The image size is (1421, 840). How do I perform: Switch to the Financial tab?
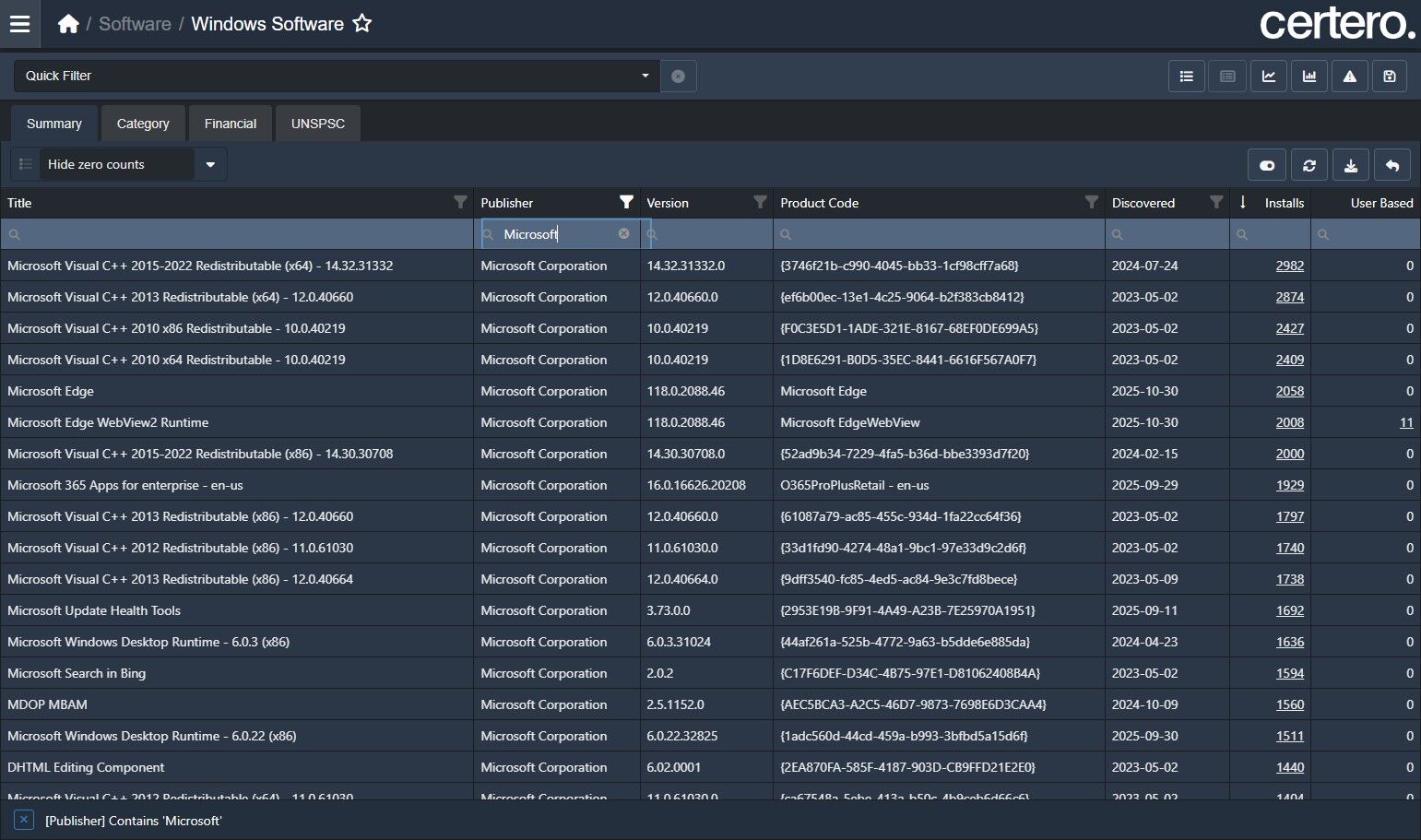tap(231, 124)
